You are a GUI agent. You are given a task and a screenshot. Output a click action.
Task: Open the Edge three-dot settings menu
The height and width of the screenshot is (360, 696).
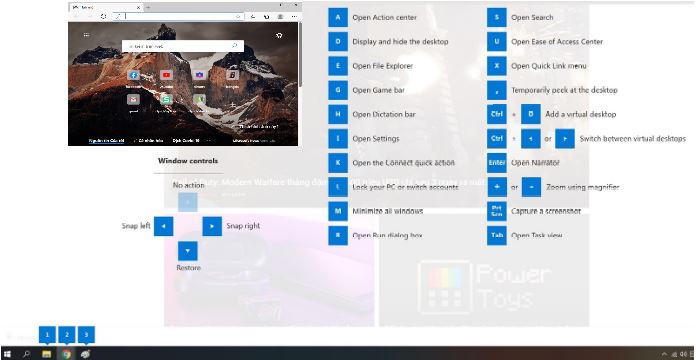[x=294, y=16]
